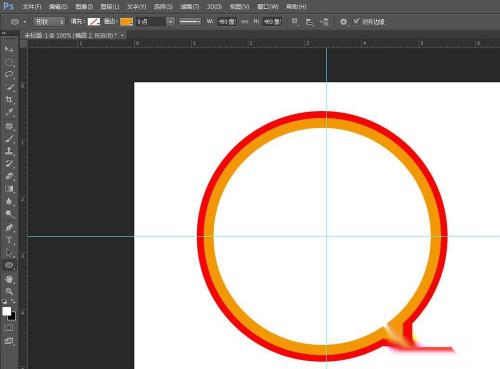Toggle link between shape width and height
Screen dimensions: 500x369
[x=245, y=22]
